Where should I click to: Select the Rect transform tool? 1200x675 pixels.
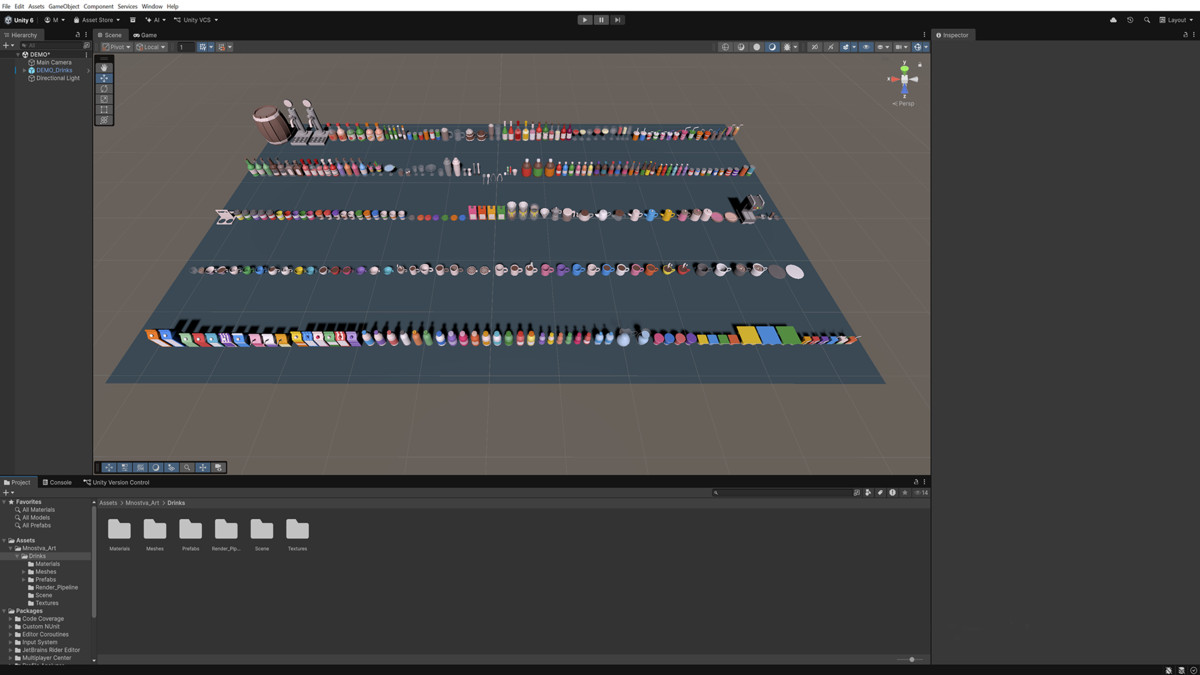104,110
